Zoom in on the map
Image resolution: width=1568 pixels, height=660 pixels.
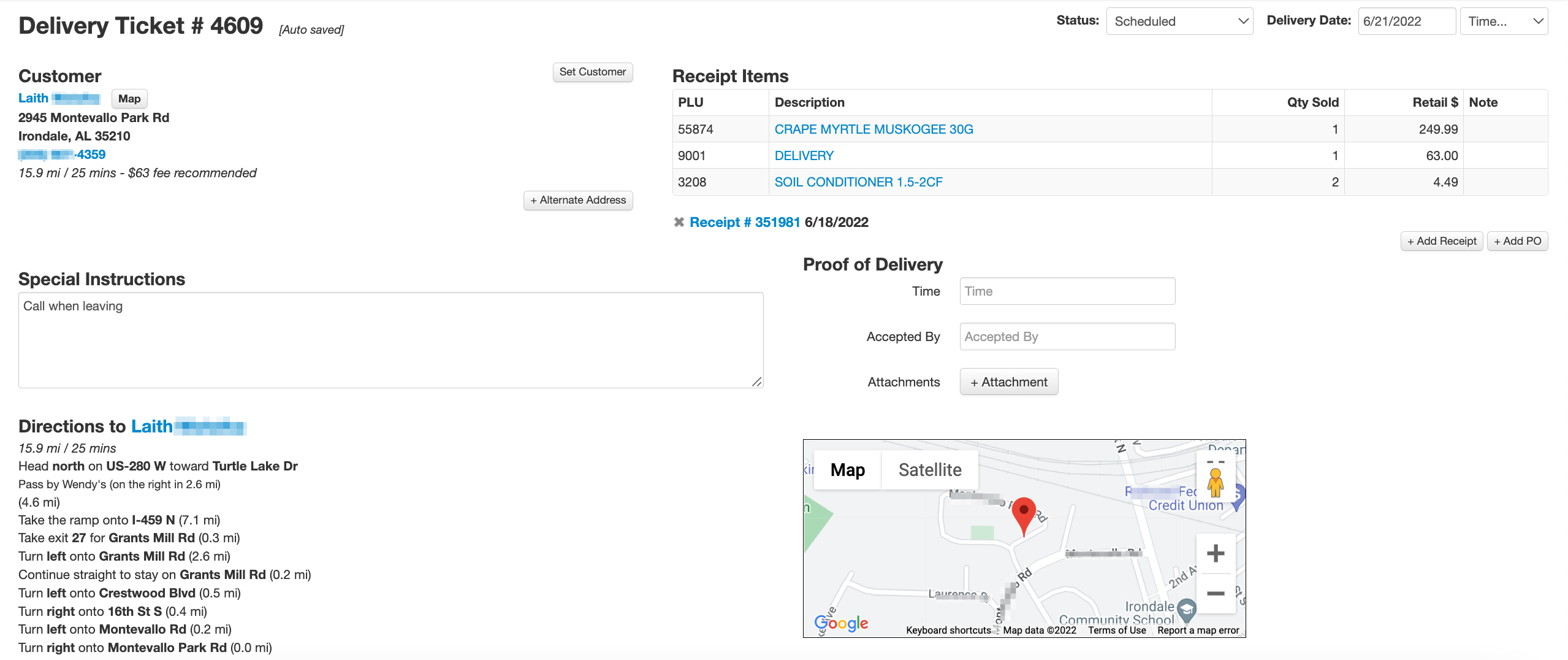point(1215,553)
